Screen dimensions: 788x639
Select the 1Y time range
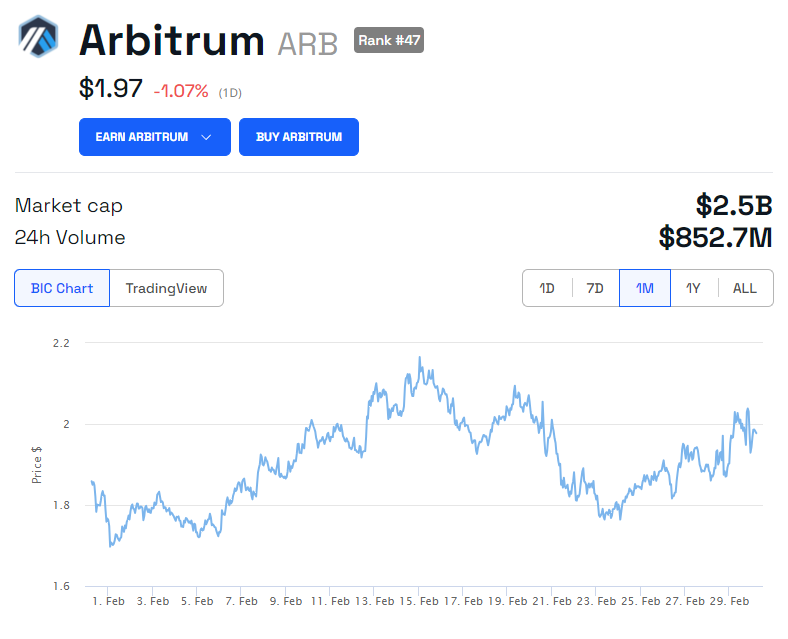(694, 288)
